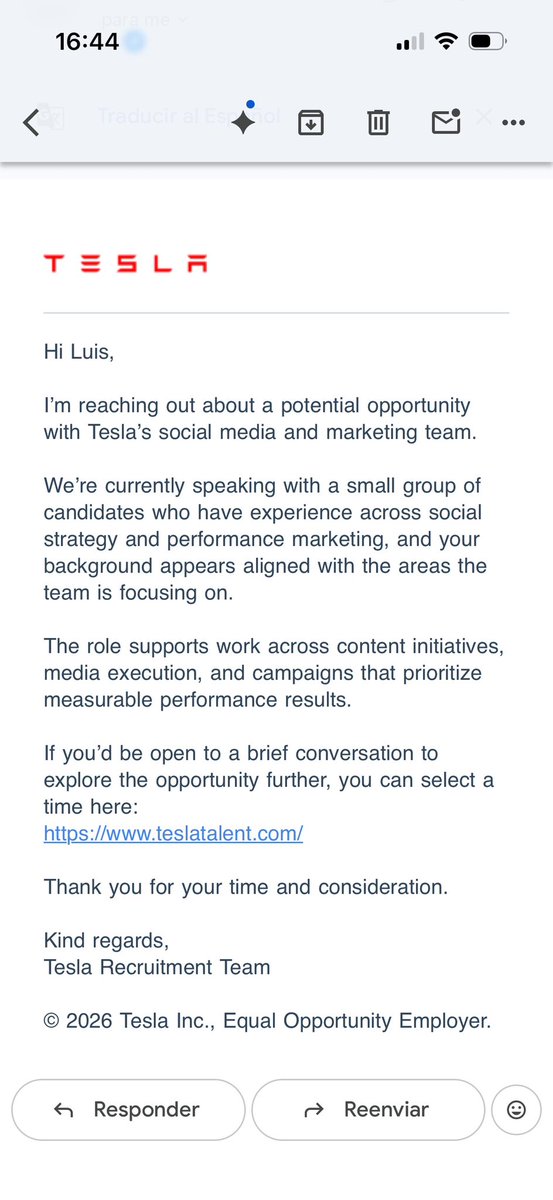553x1200 pixels.
Task: Tap the 16:44 clock
Action: click(x=87, y=42)
